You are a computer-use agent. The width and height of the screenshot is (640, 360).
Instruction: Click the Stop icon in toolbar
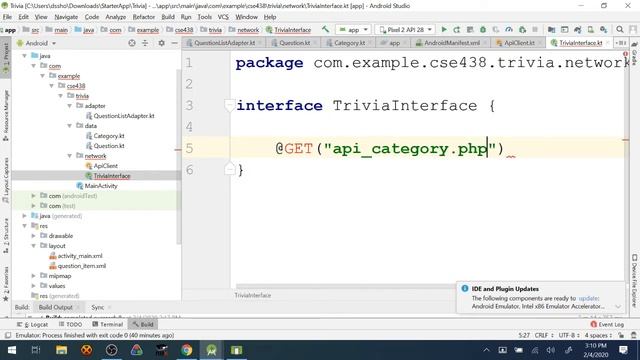click(535, 29)
